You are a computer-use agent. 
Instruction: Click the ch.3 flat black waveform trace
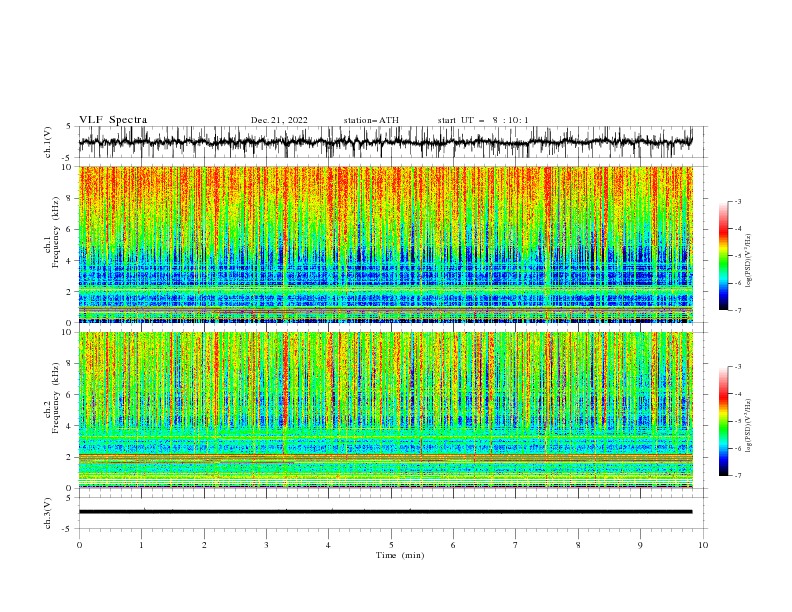pyautogui.click(x=385, y=512)
